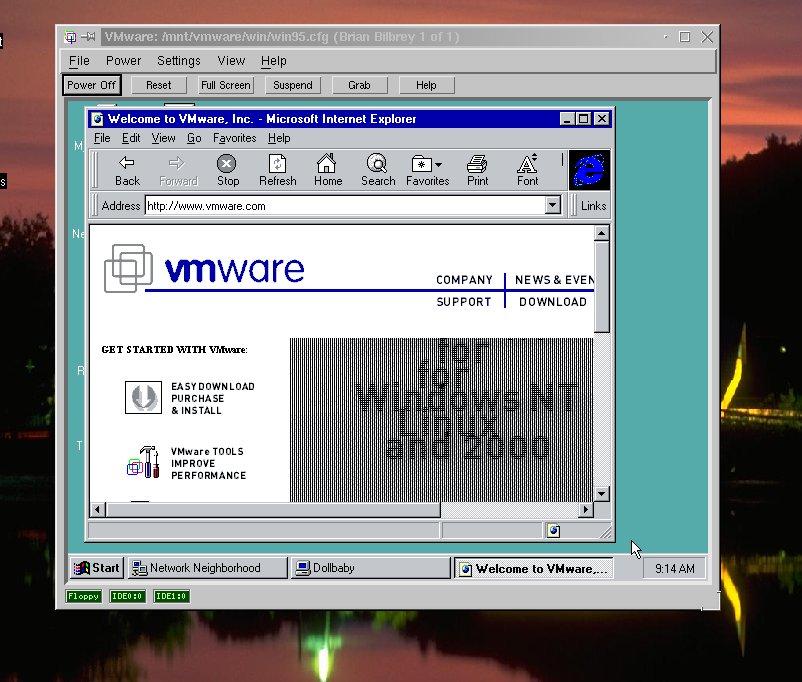Click the VMware Power Off button
The image size is (802, 682).
92,85
